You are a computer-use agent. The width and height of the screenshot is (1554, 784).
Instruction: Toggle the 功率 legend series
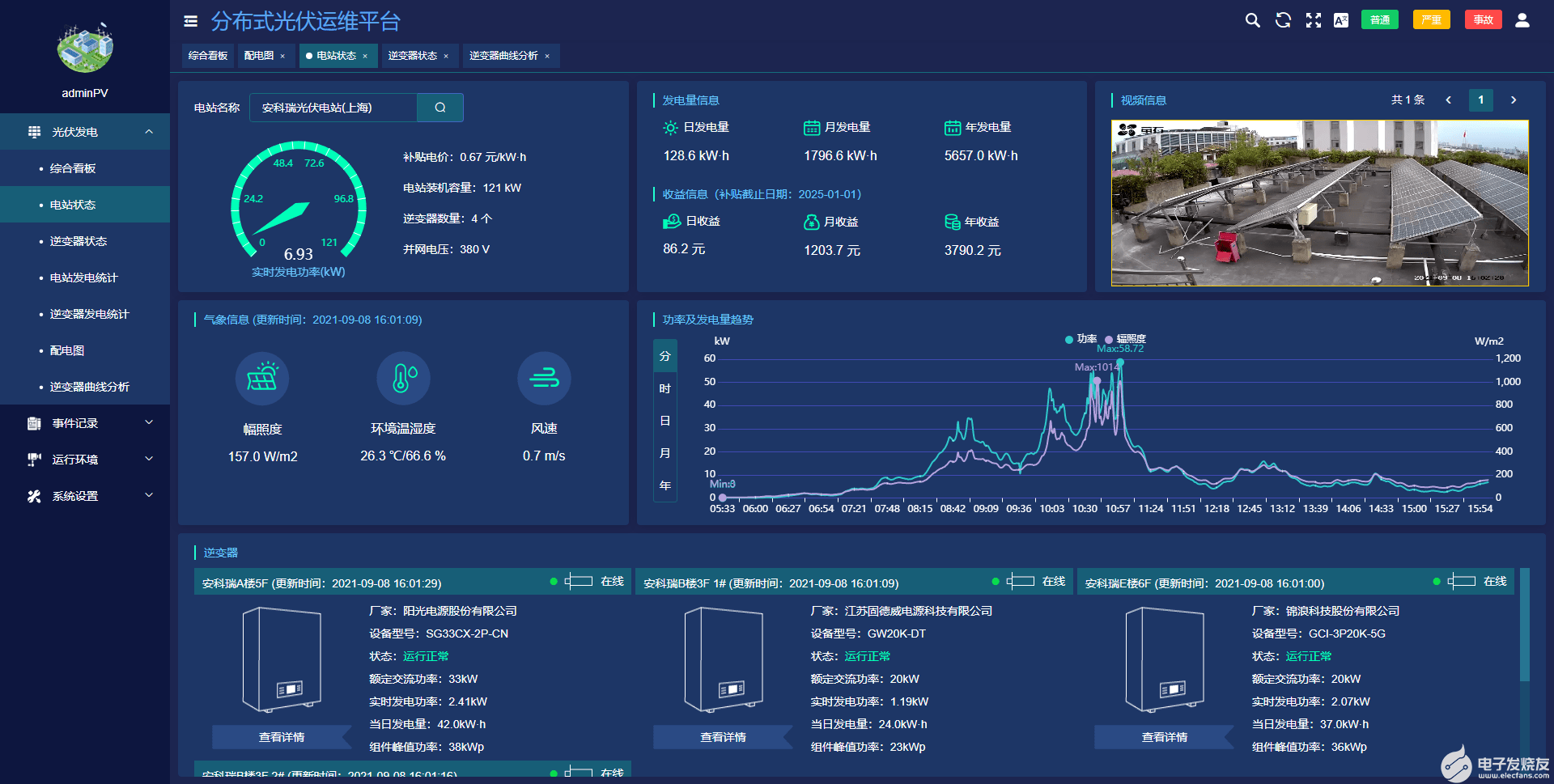(1081, 339)
